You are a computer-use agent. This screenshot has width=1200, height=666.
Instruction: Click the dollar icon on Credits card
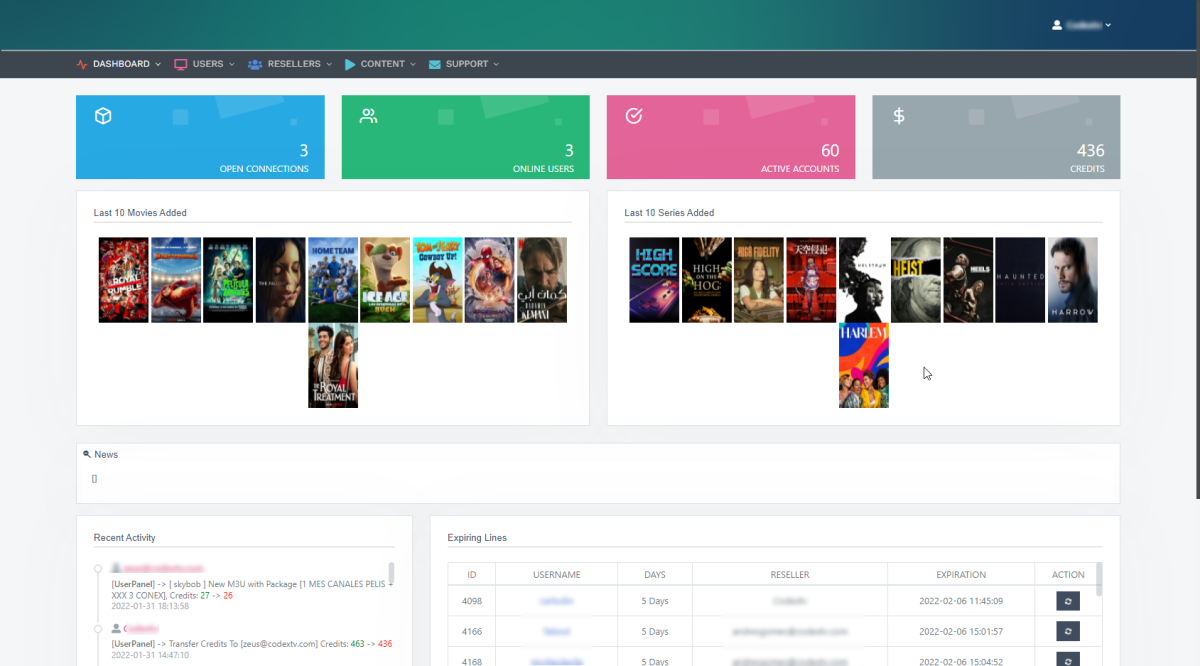[x=898, y=116]
